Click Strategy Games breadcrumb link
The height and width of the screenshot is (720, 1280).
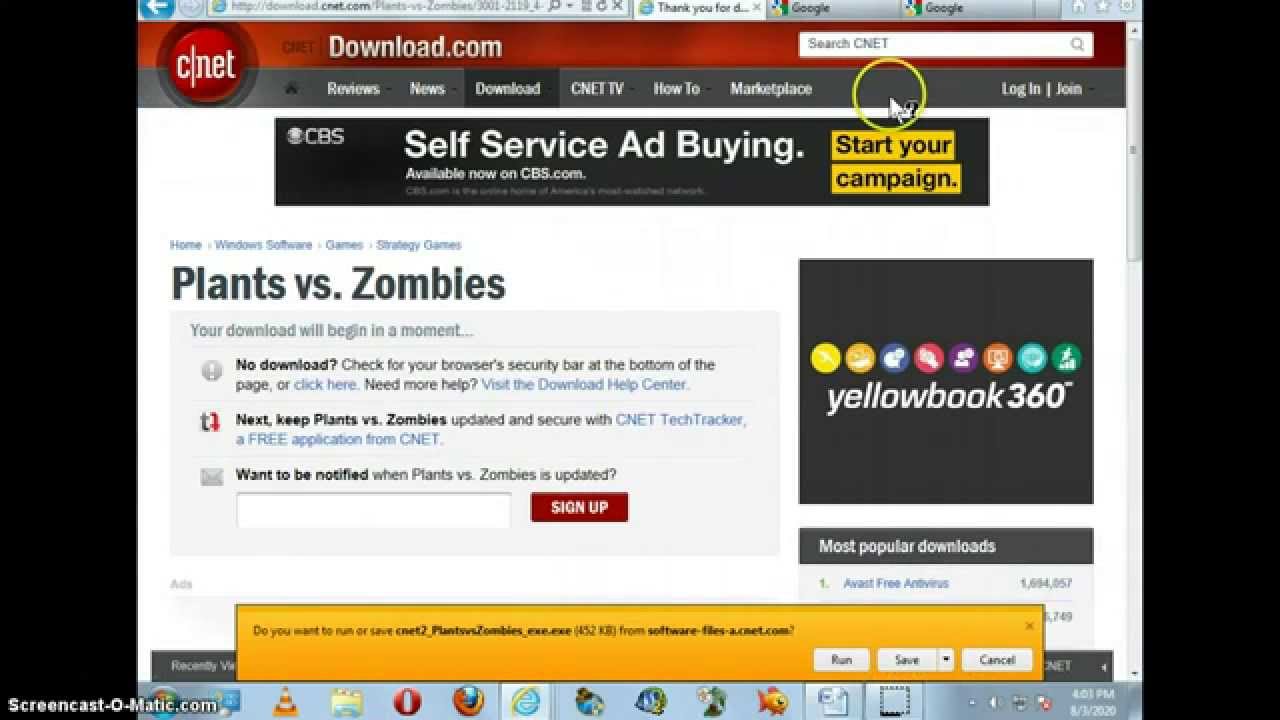419,245
